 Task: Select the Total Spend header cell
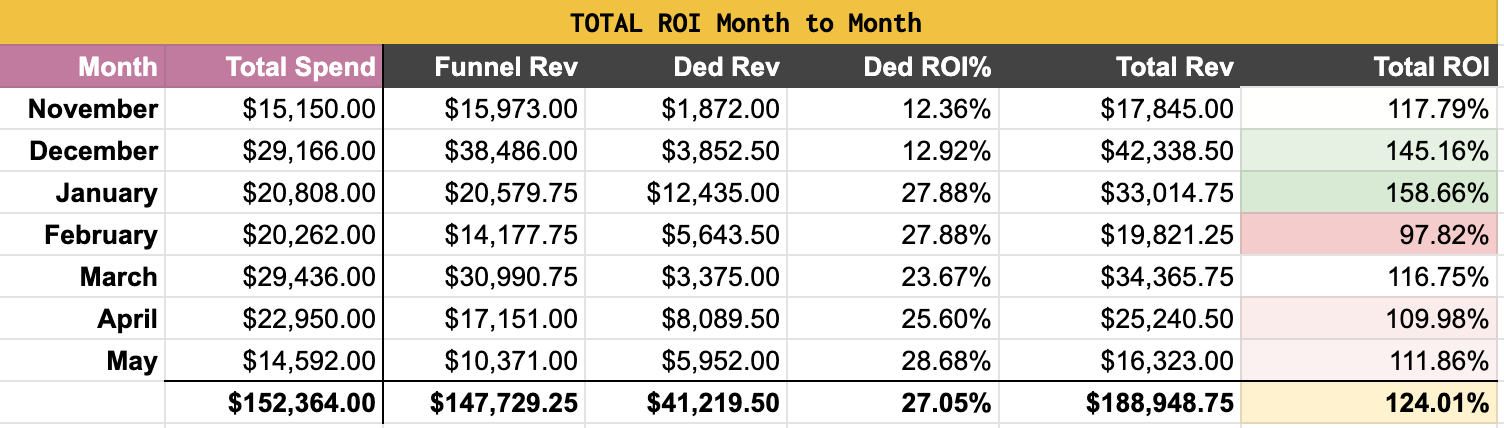(x=274, y=66)
